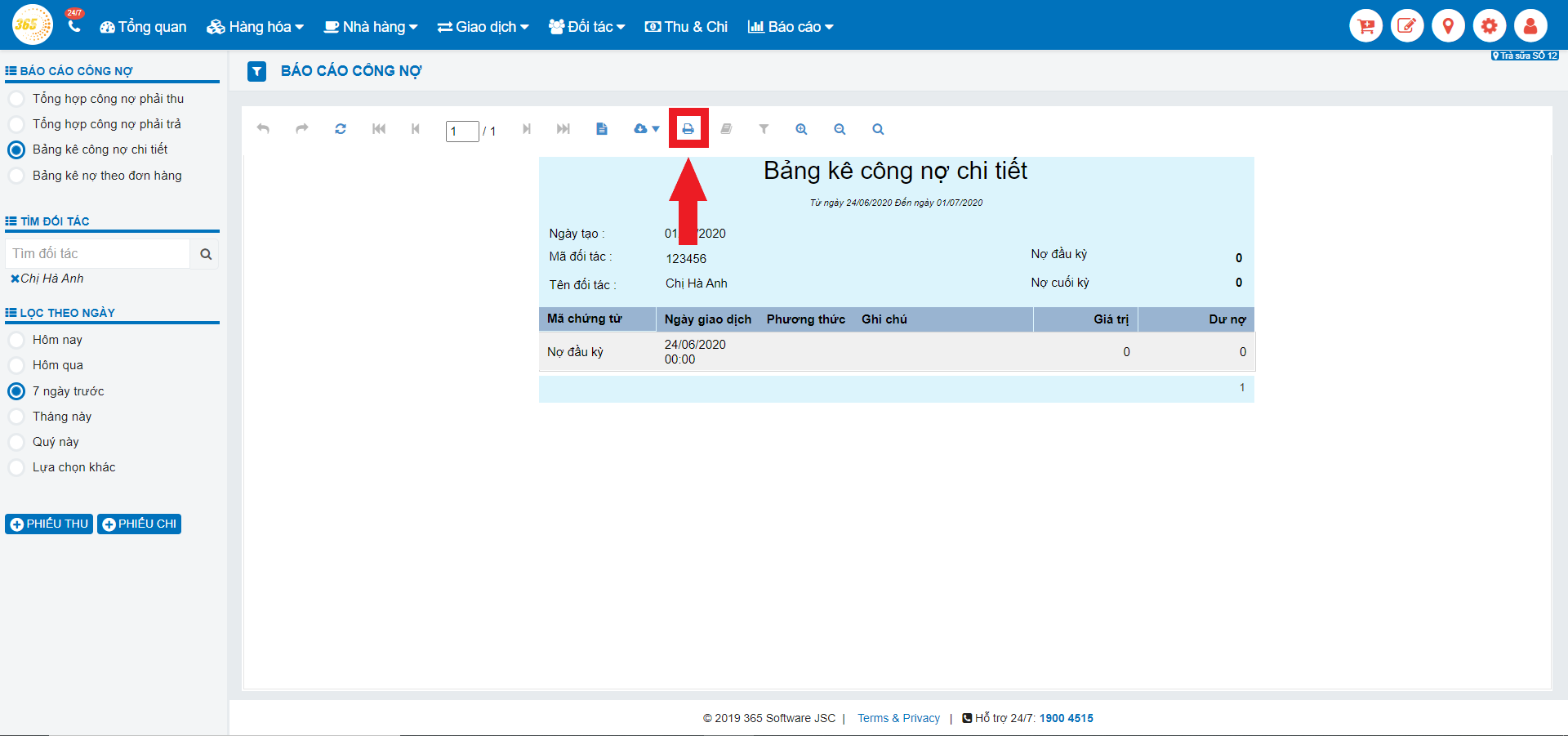Open the Báo cáo dropdown menu
Screen dimensions: 1568x736
point(791,27)
